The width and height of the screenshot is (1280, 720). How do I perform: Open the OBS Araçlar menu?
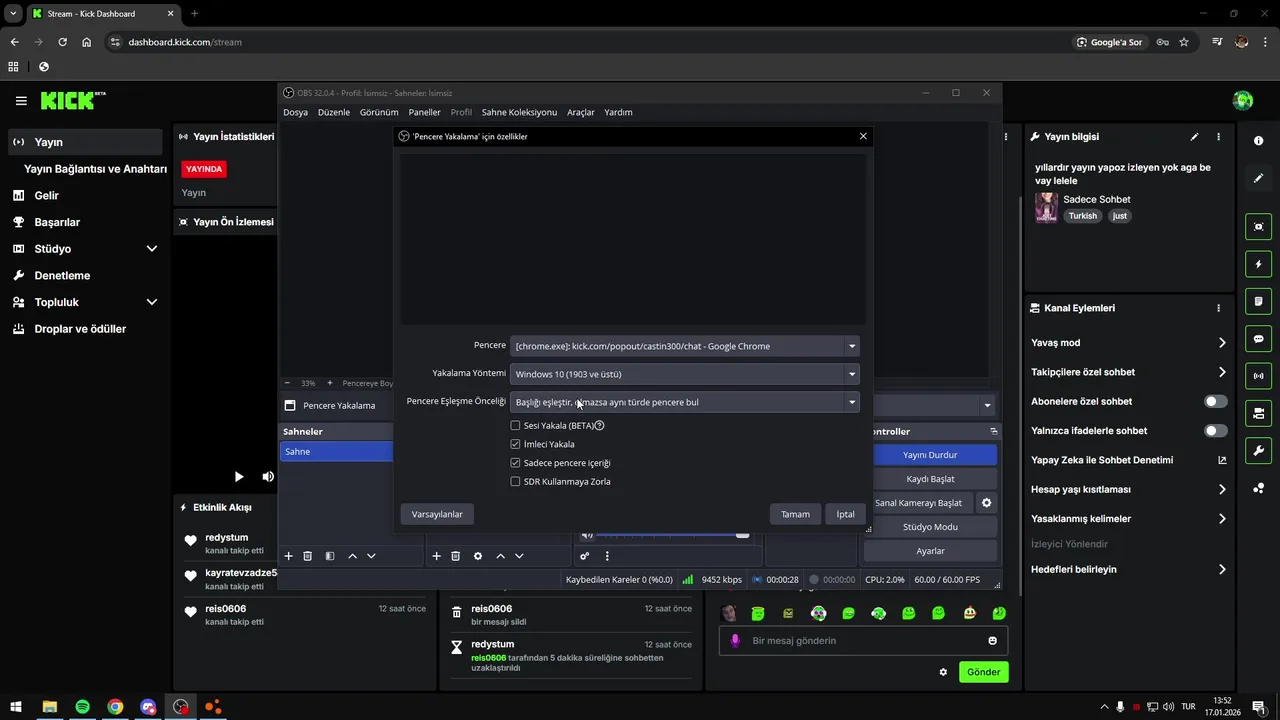click(x=581, y=112)
